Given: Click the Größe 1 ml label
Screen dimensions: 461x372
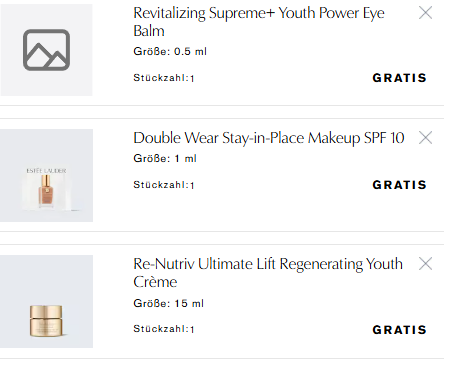Looking at the screenshot, I should [x=165, y=158].
